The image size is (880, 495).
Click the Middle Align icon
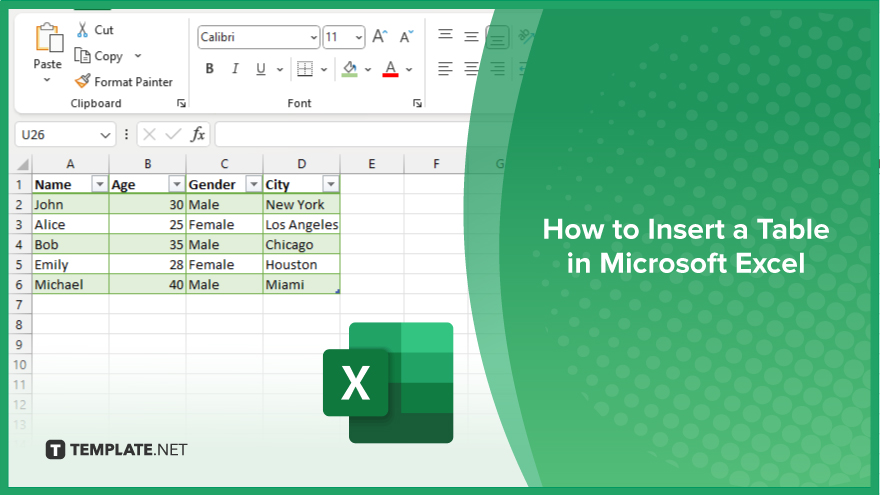point(471,37)
